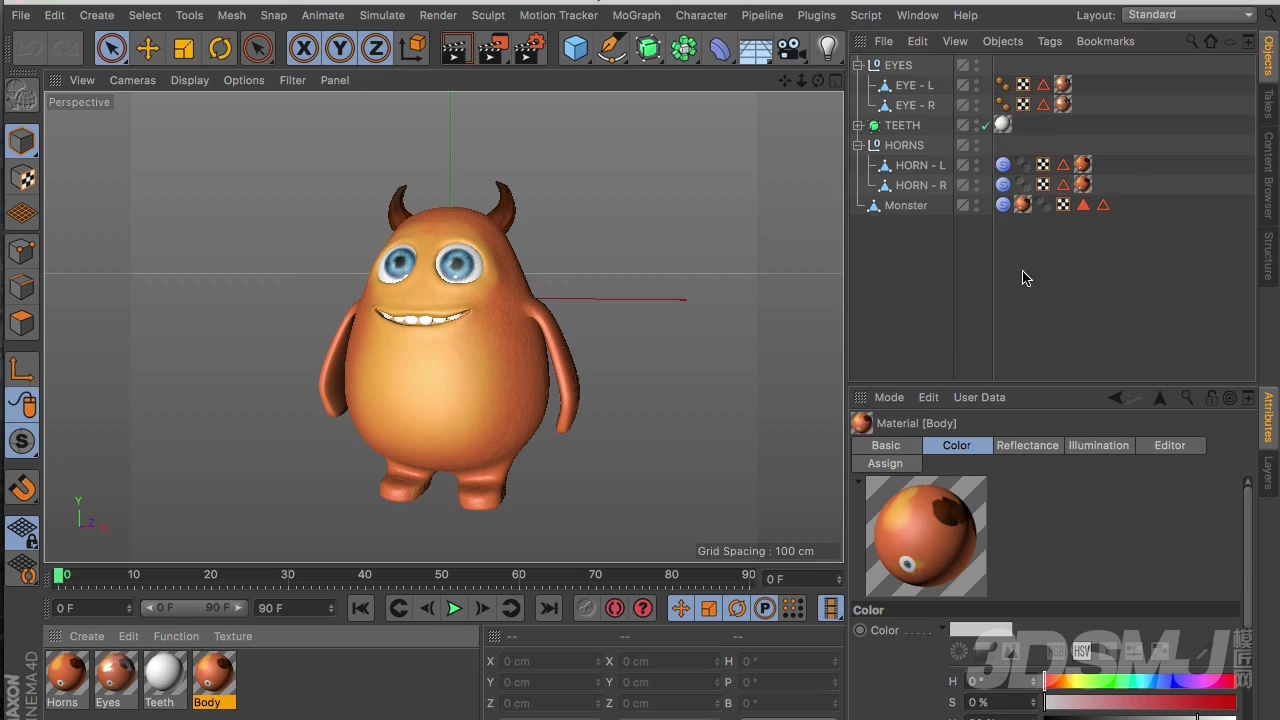Open the Layout Standard dropdown
Viewport: 1280px width, 720px height.
click(x=1189, y=15)
